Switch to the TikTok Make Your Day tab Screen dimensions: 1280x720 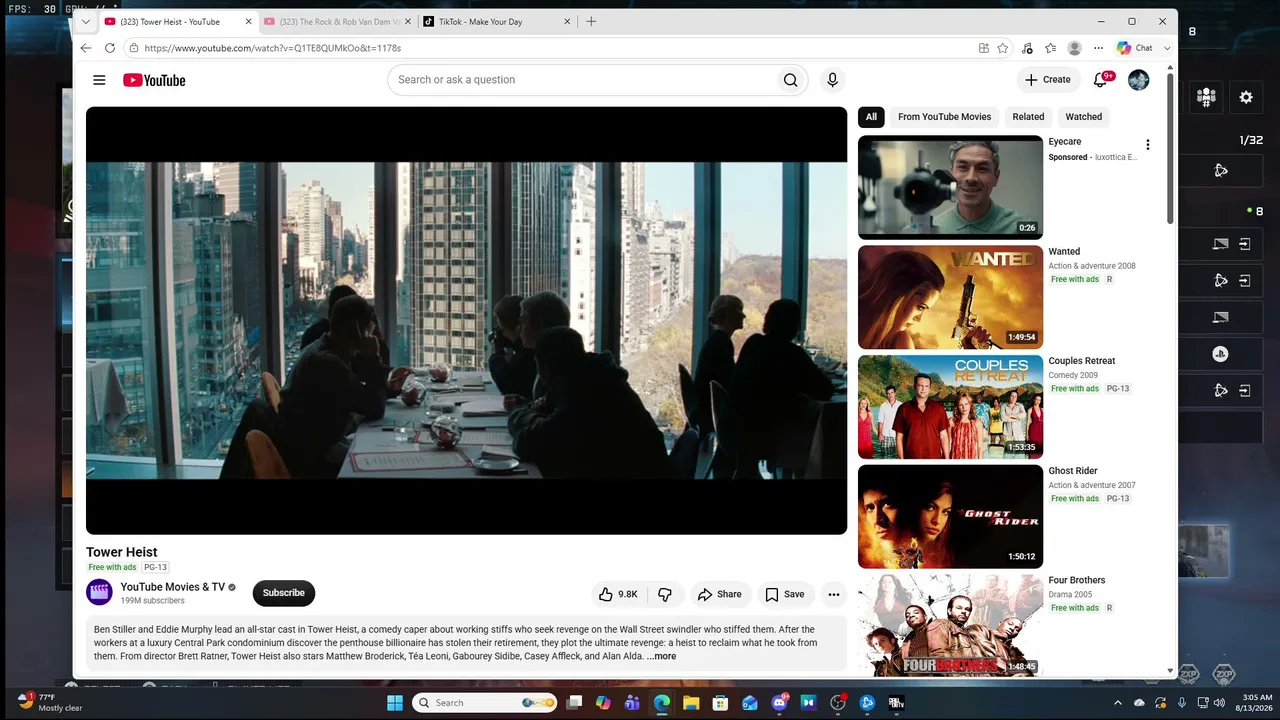(497, 21)
